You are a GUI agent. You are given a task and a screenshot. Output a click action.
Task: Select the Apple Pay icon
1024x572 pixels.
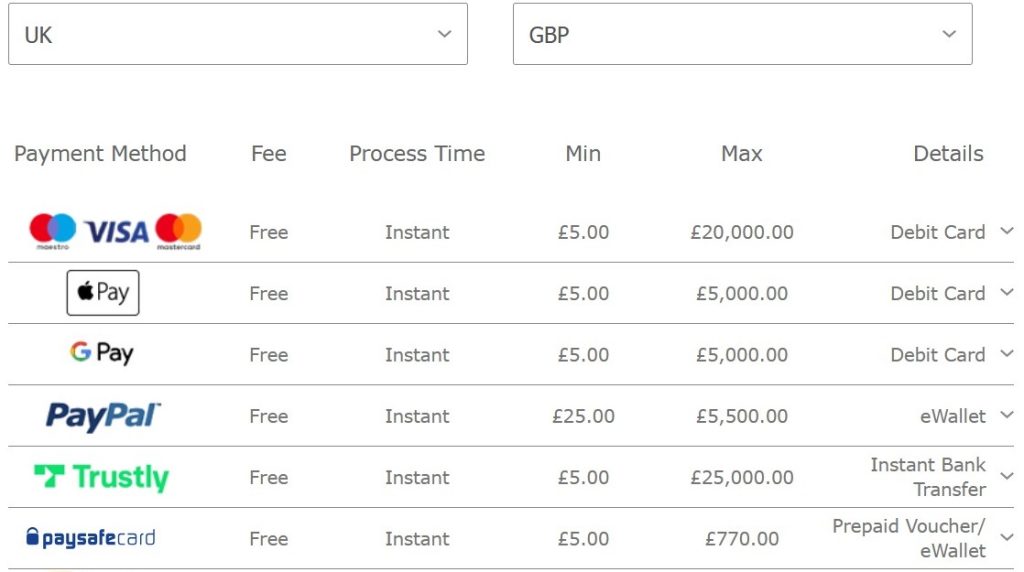click(103, 293)
